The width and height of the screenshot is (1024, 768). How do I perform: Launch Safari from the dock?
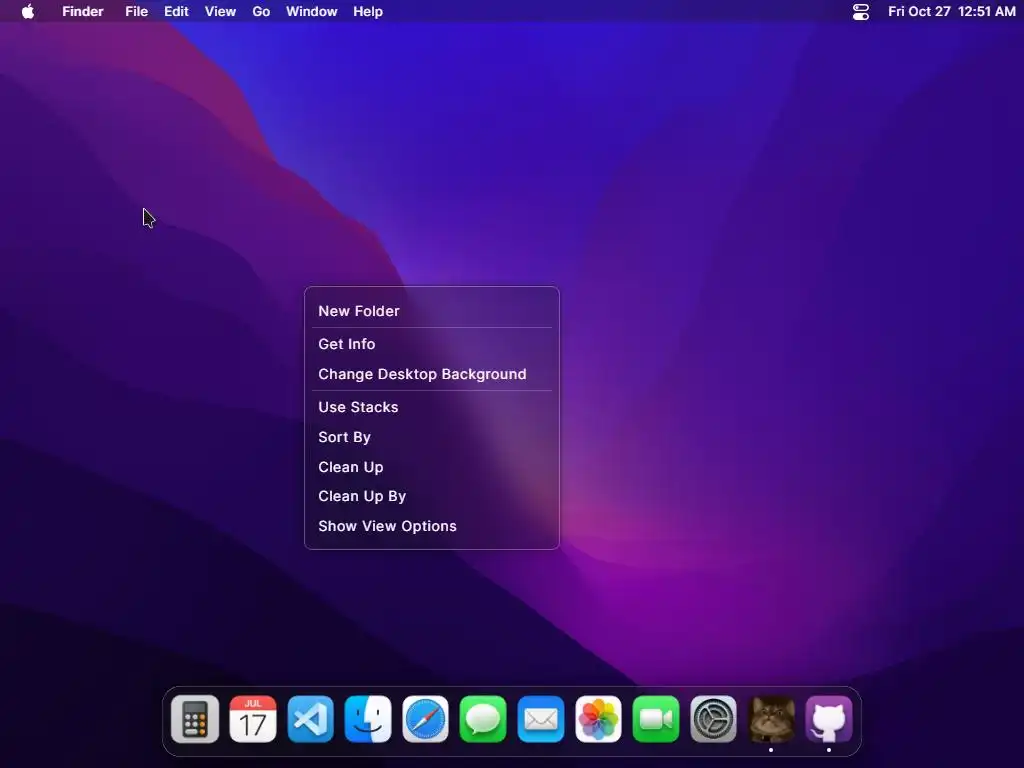coord(425,719)
